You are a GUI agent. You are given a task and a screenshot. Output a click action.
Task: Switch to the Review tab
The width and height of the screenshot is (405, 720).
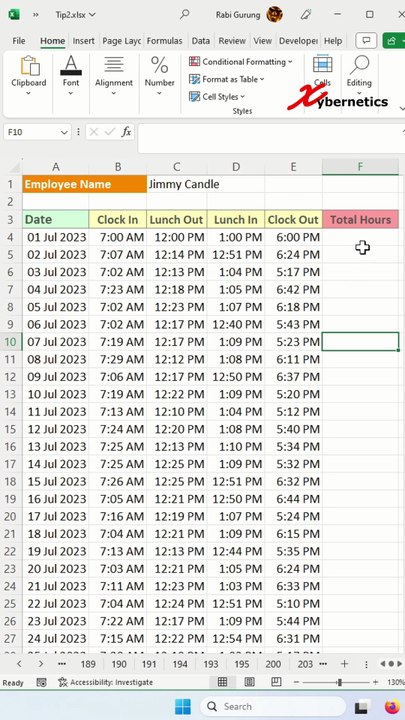coord(232,41)
